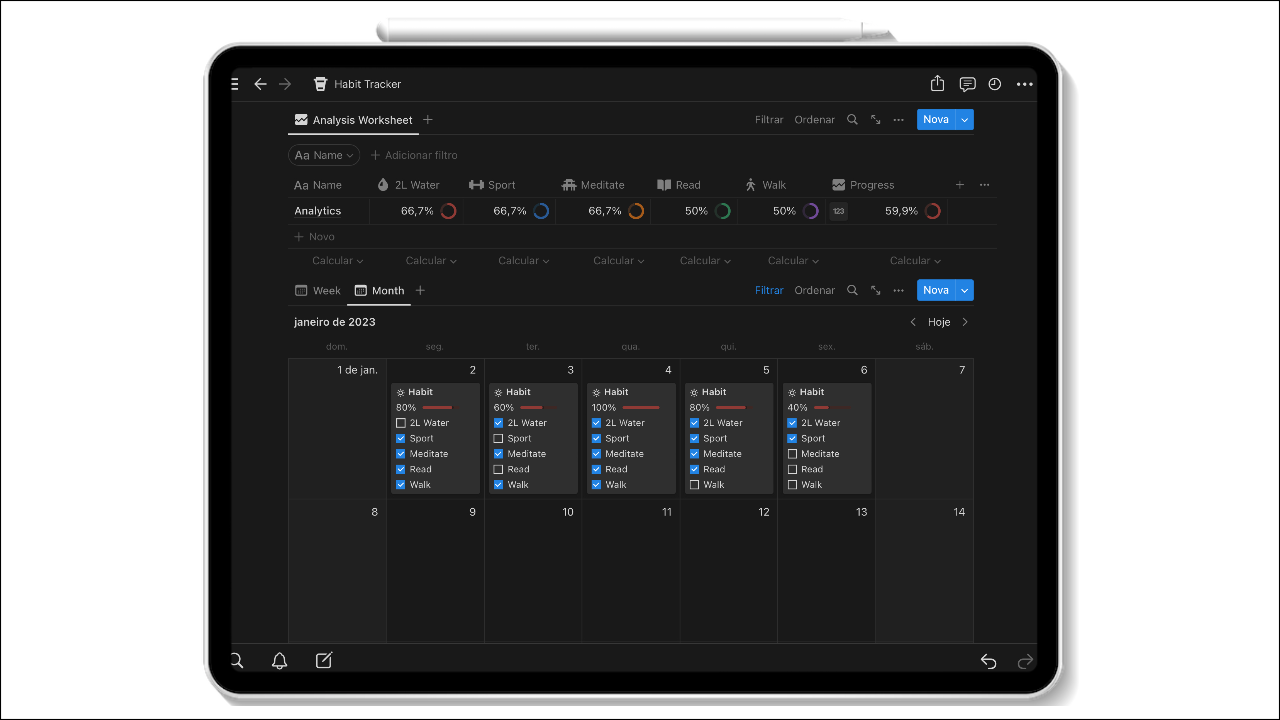The image size is (1280, 720).
Task: Undo with the bottom bar arrow
Action: (x=988, y=661)
